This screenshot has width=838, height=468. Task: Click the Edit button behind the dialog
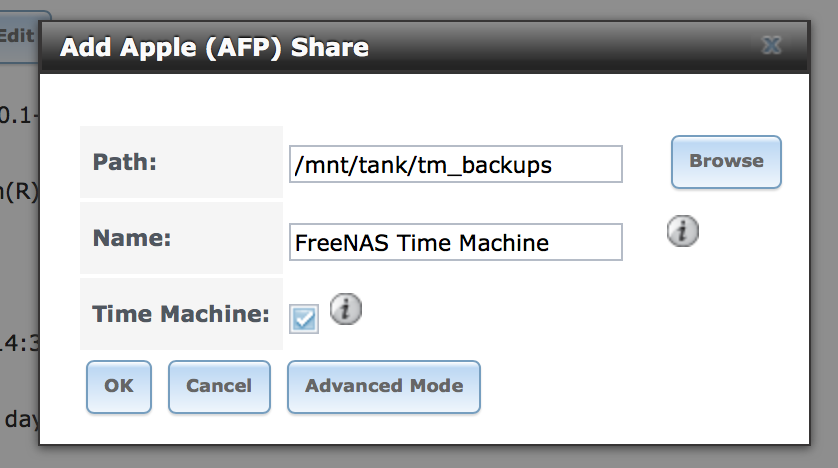(18, 36)
